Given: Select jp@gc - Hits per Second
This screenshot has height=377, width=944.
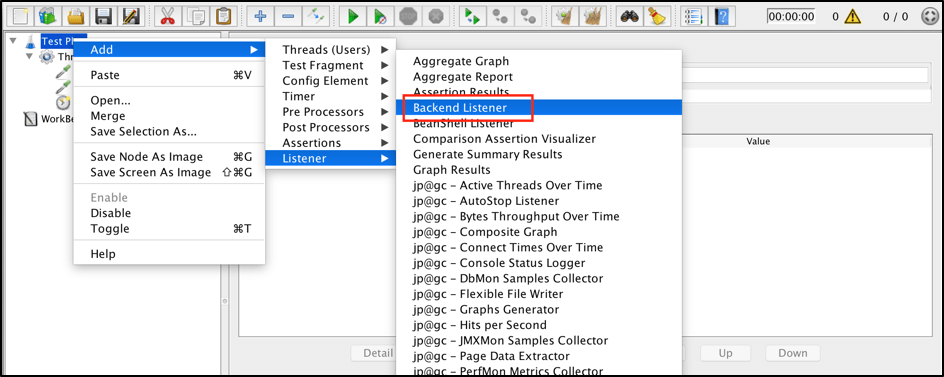Looking at the screenshot, I should pos(539,325).
